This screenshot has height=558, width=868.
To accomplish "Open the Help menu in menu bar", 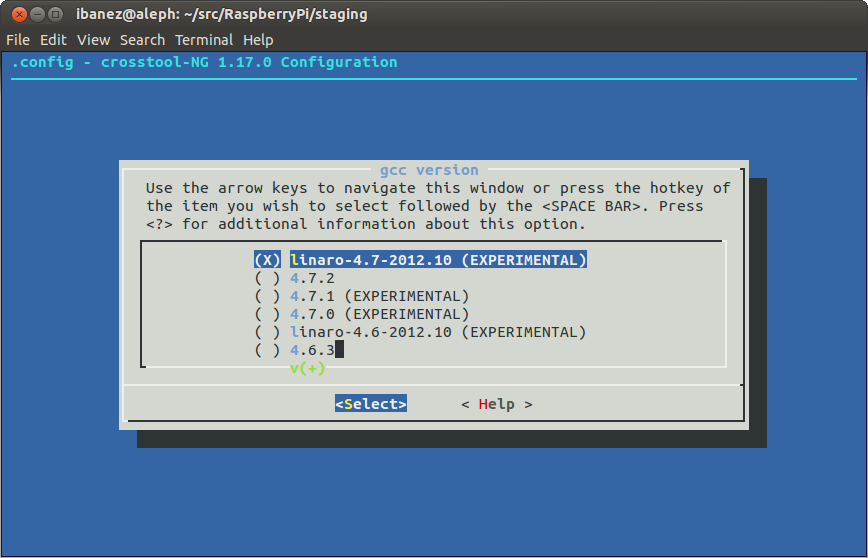I will (258, 40).
